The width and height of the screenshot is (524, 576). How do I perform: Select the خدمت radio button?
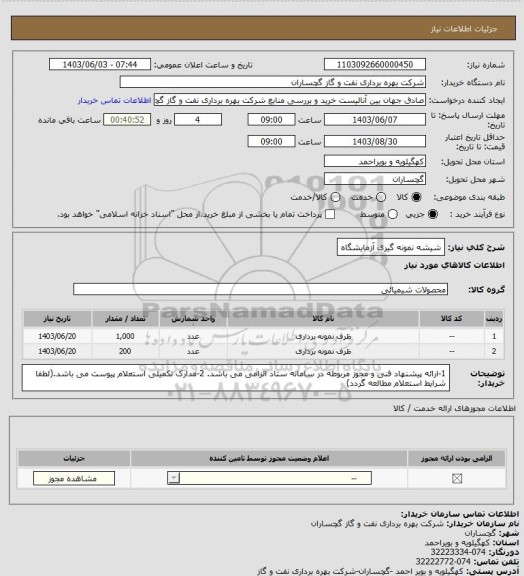click(381, 197)
